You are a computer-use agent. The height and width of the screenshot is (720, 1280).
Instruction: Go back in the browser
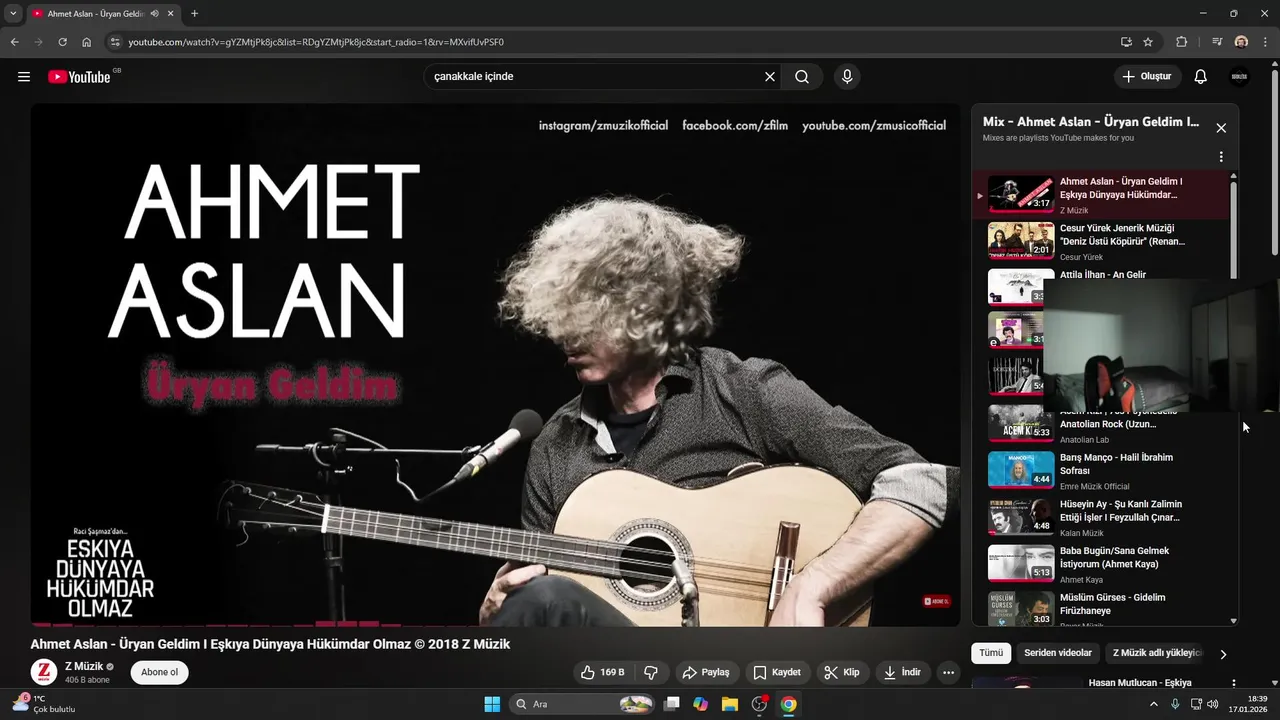[x=14, y=42]
